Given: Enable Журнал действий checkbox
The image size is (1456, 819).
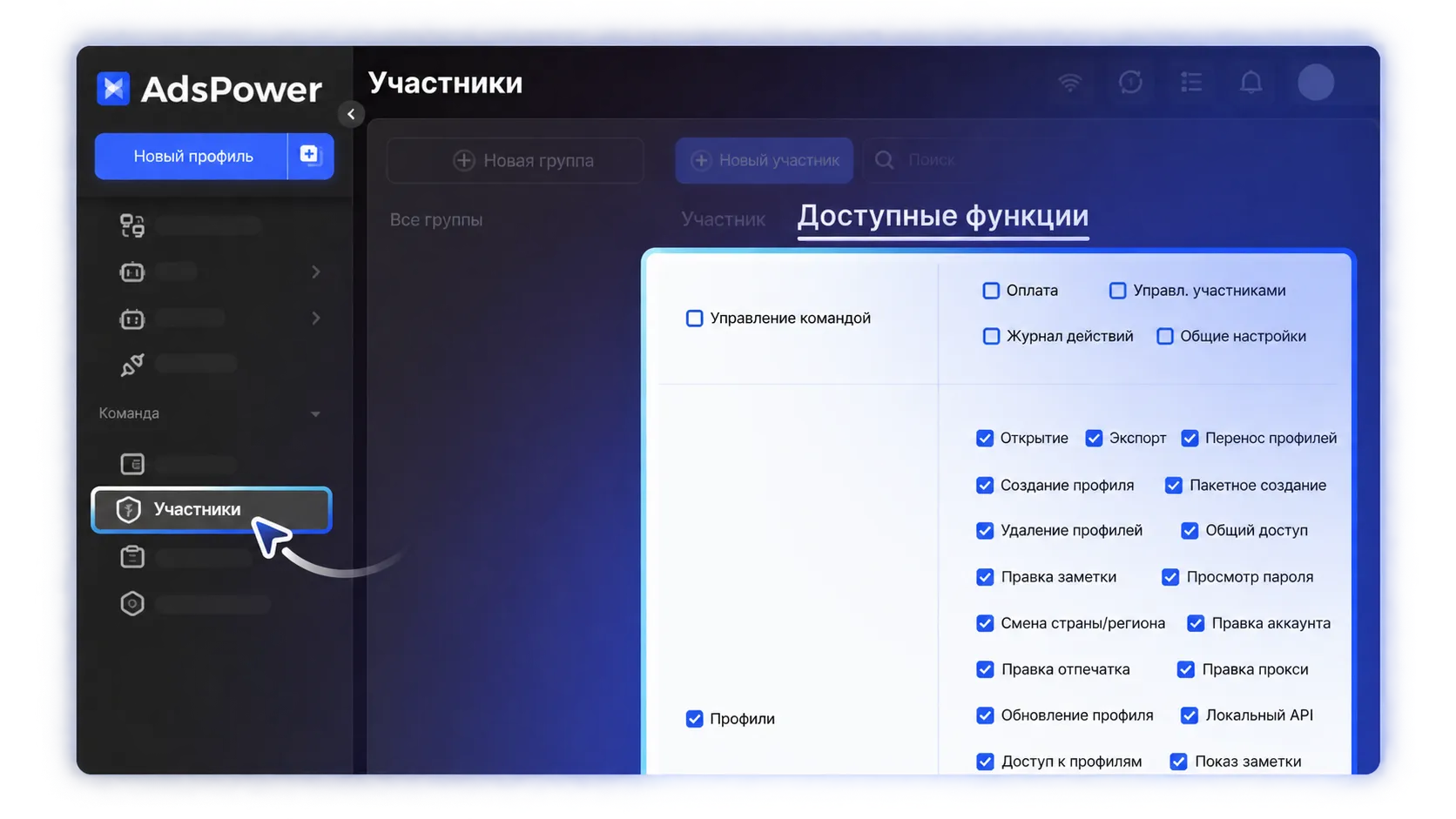Looking at the screenshot, I should tap(991, 336).
